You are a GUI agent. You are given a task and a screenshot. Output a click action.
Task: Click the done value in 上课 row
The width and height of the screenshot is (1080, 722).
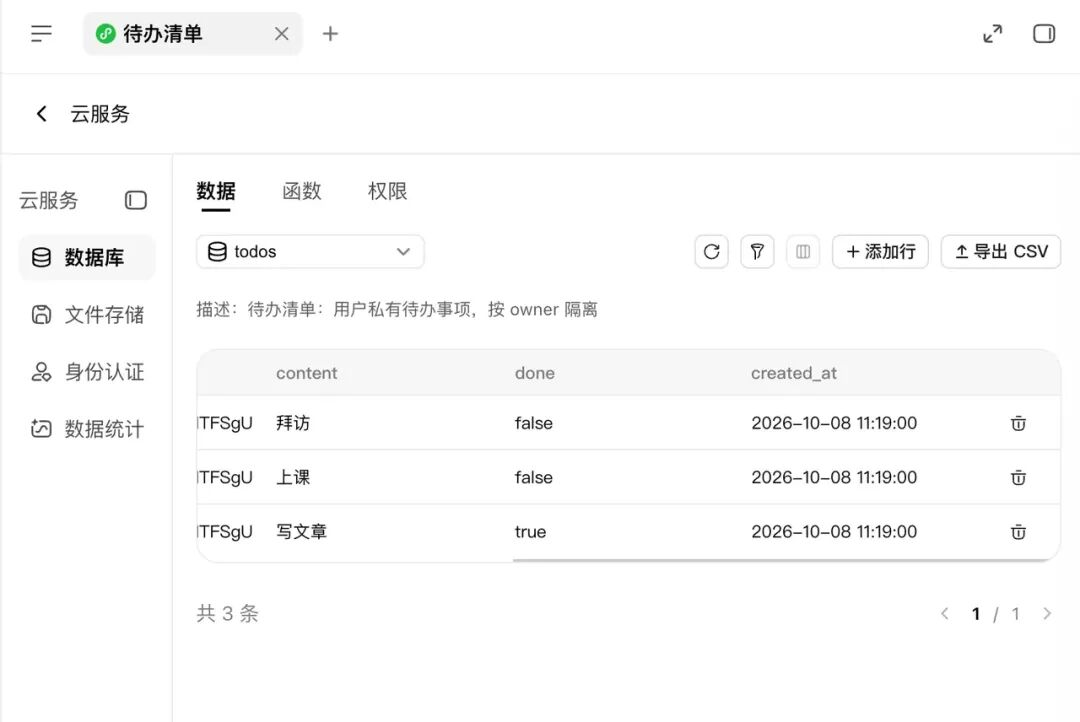point(533,477)
